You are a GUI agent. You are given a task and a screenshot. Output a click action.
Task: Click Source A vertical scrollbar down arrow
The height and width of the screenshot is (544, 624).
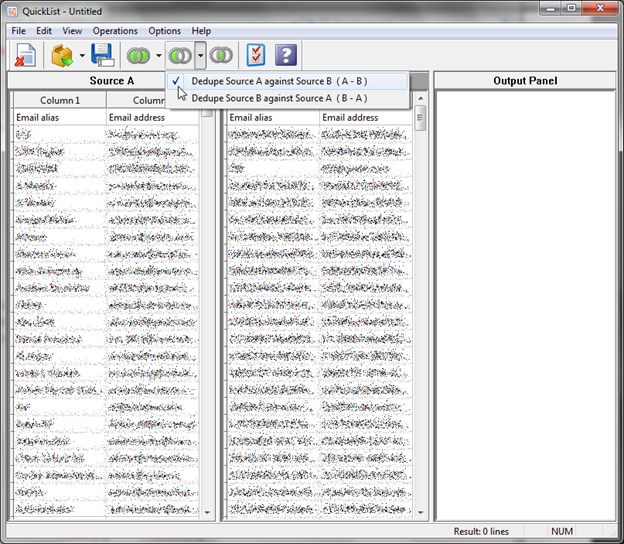coord(207,513)
